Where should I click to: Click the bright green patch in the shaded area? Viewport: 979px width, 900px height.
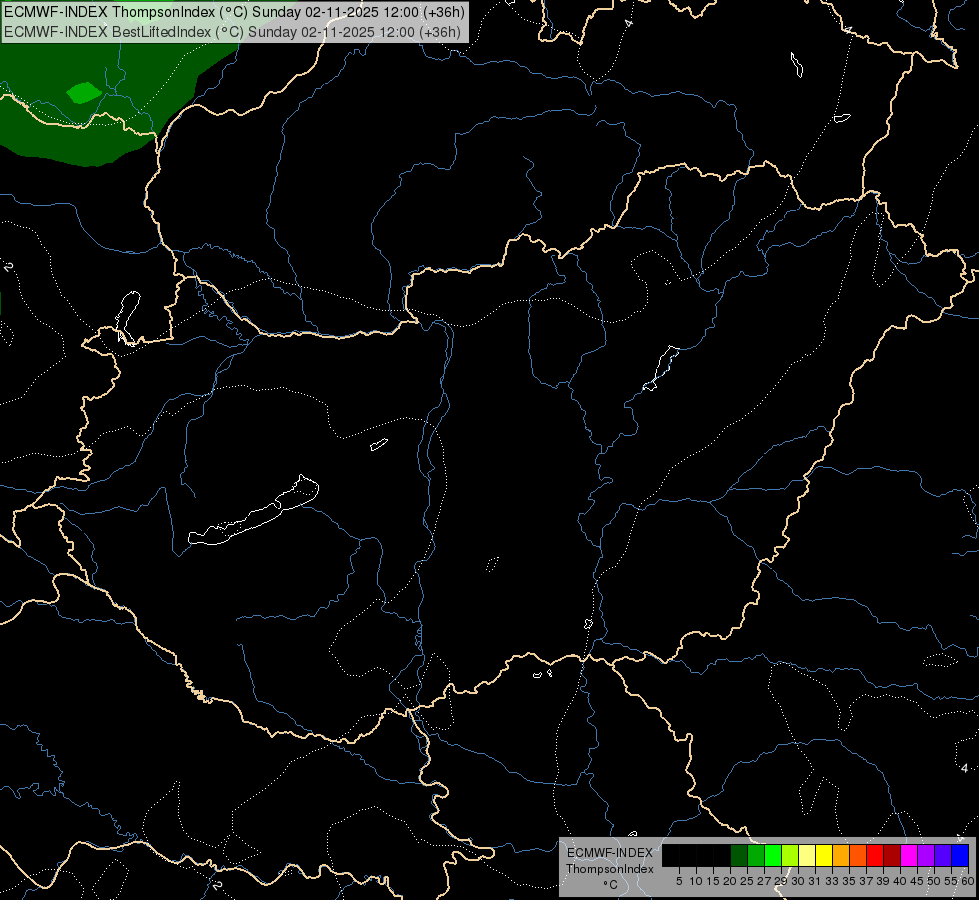pos(84,93)
